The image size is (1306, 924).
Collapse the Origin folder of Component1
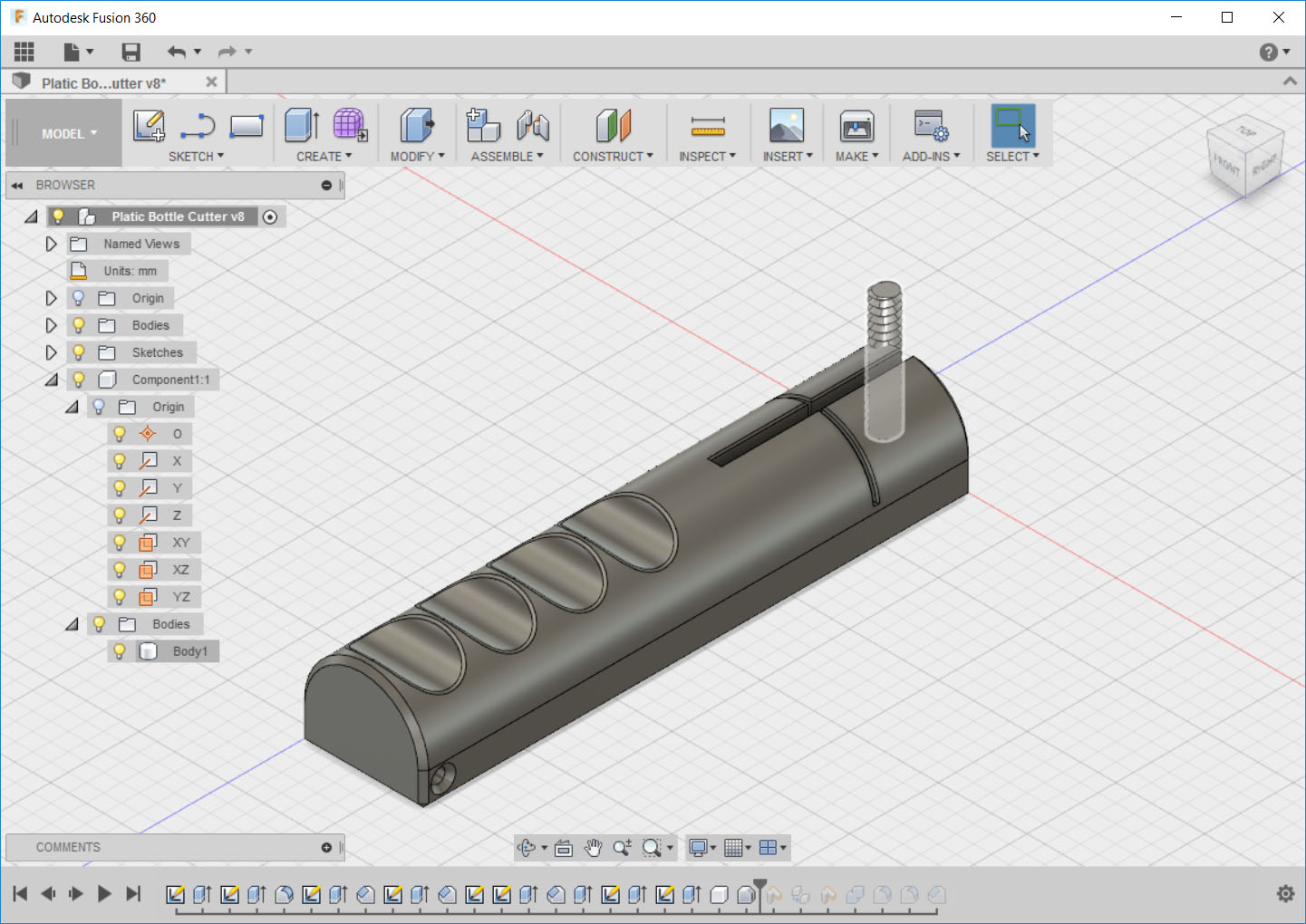click(x=73, y=406)
